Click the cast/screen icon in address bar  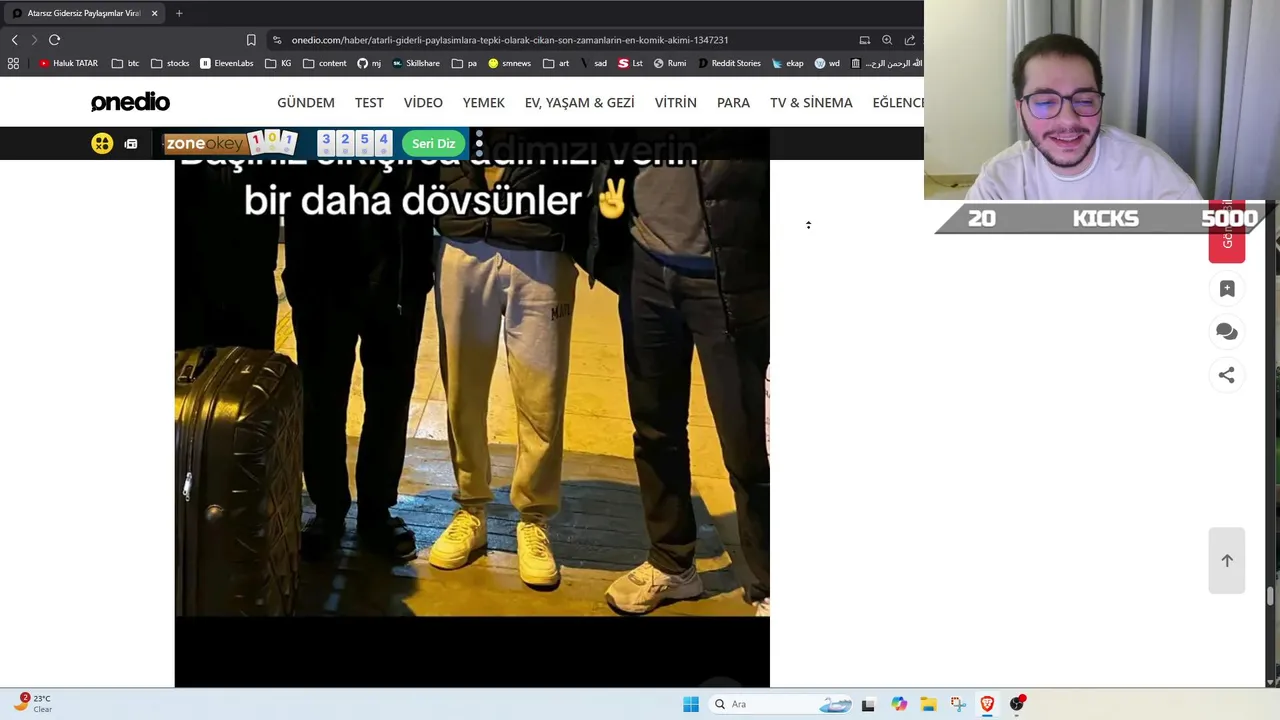click(x=864, y=40)
